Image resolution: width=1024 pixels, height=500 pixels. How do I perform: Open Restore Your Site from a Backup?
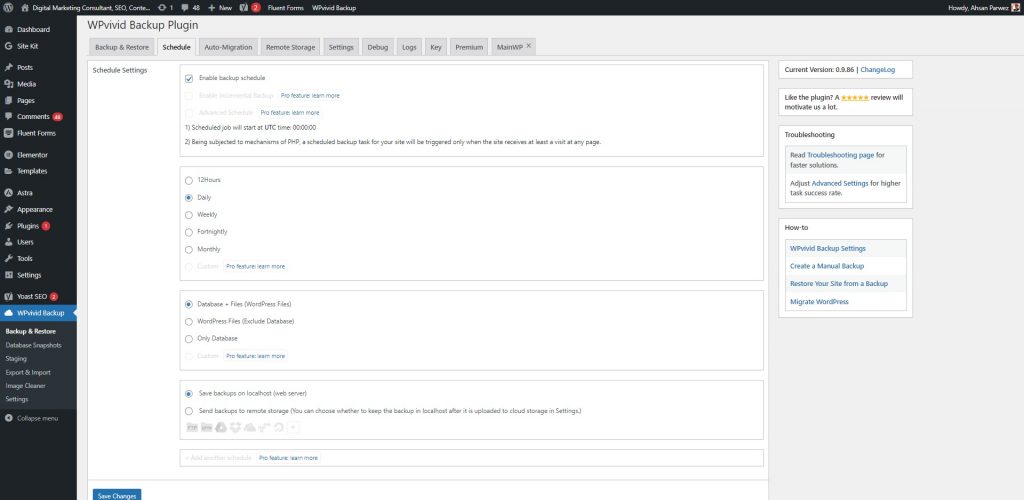(x=839, y=284)
